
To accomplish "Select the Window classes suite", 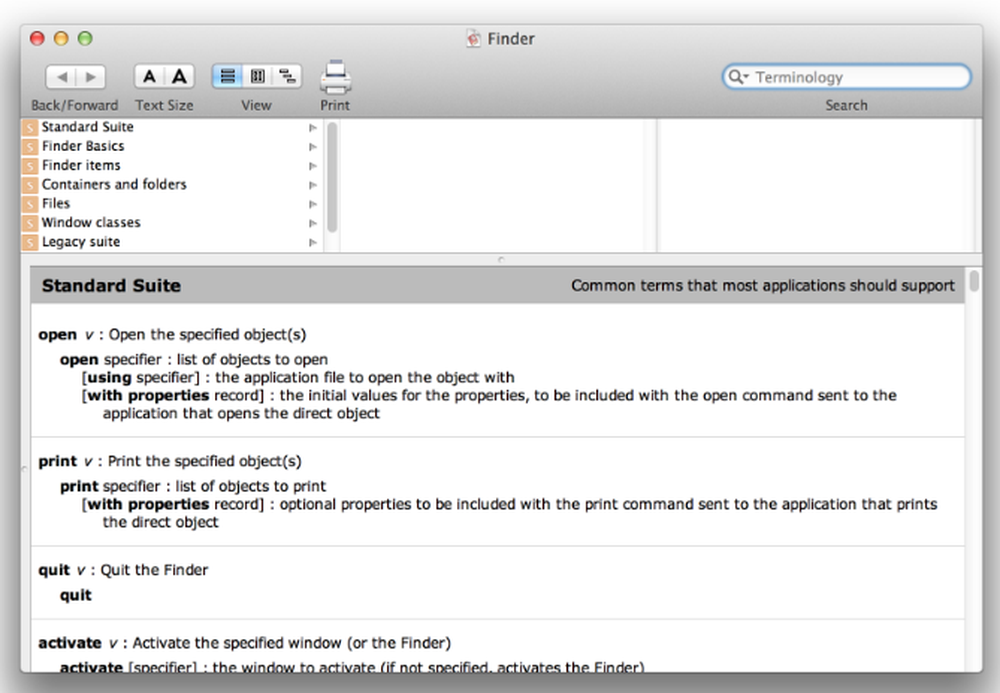I will click(x=172, y=222).
